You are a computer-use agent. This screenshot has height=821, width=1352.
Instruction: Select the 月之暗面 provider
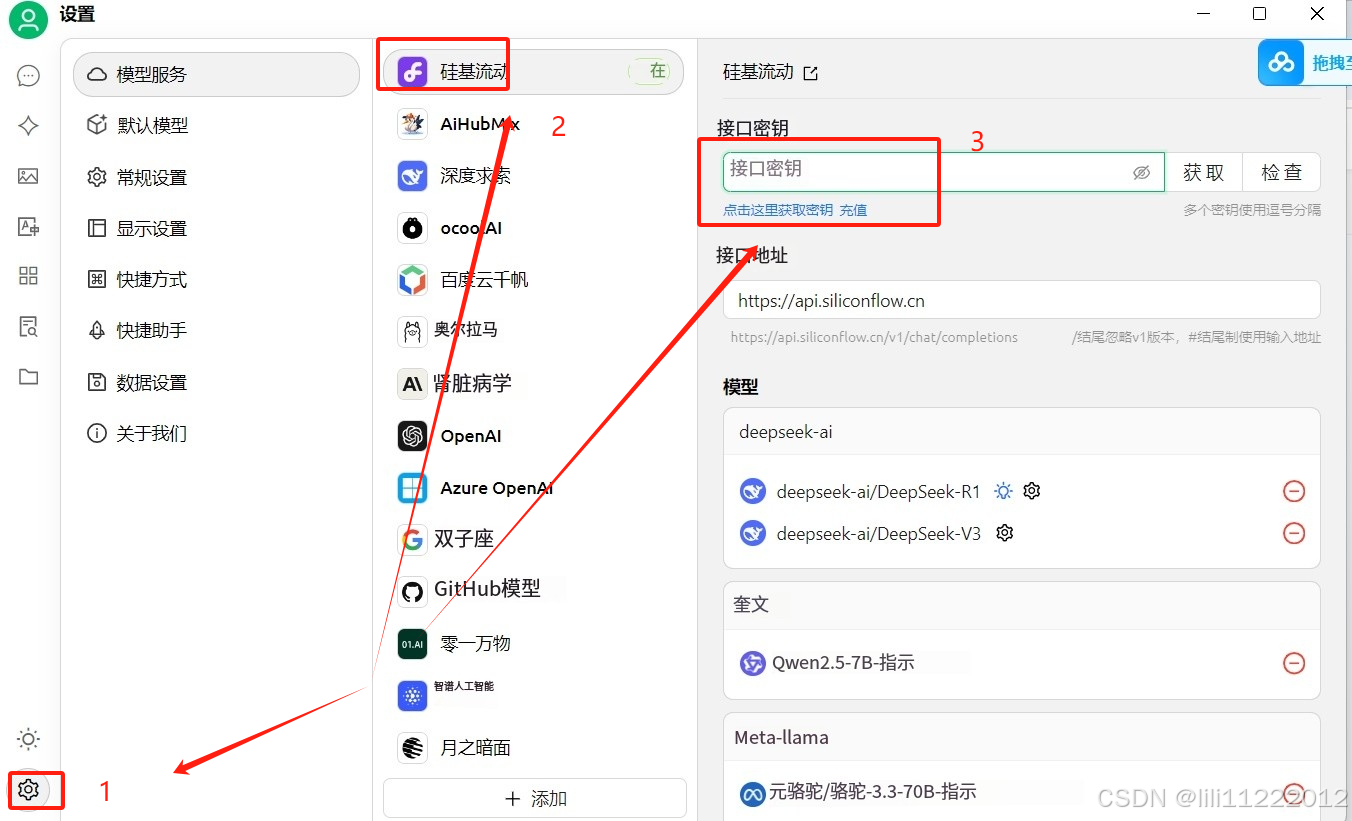coord(533,747)
